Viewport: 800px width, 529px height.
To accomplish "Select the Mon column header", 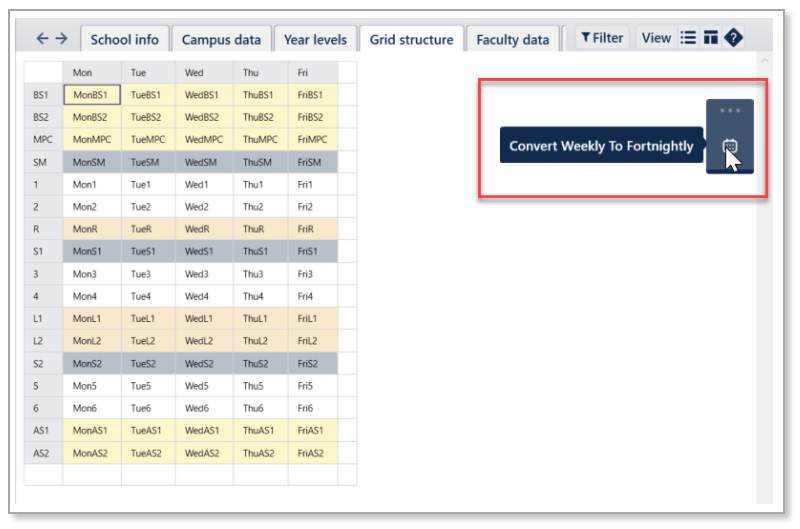I will pos(92,72).
